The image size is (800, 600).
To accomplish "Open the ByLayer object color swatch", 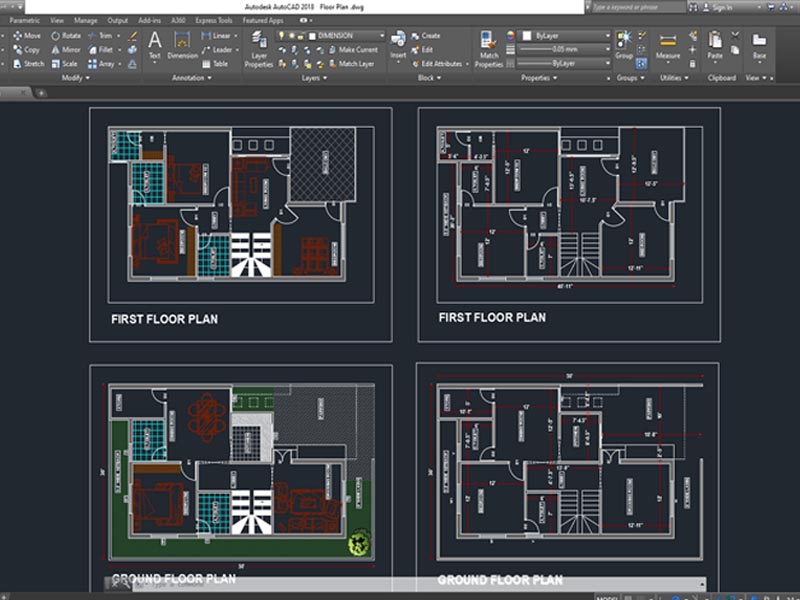I will click(x=526, y=35).
